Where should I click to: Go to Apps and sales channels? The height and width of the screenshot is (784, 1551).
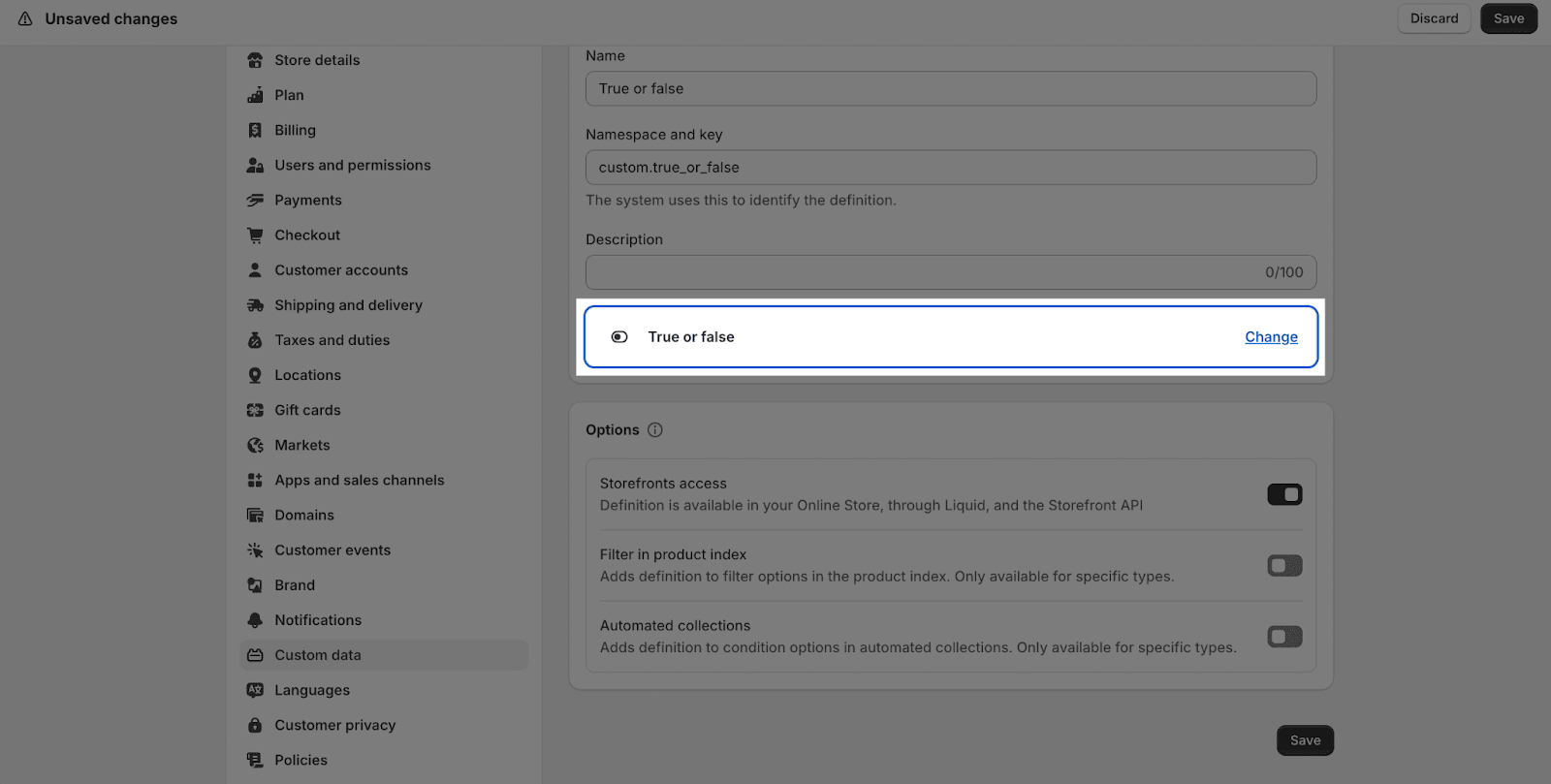[384, 480]
